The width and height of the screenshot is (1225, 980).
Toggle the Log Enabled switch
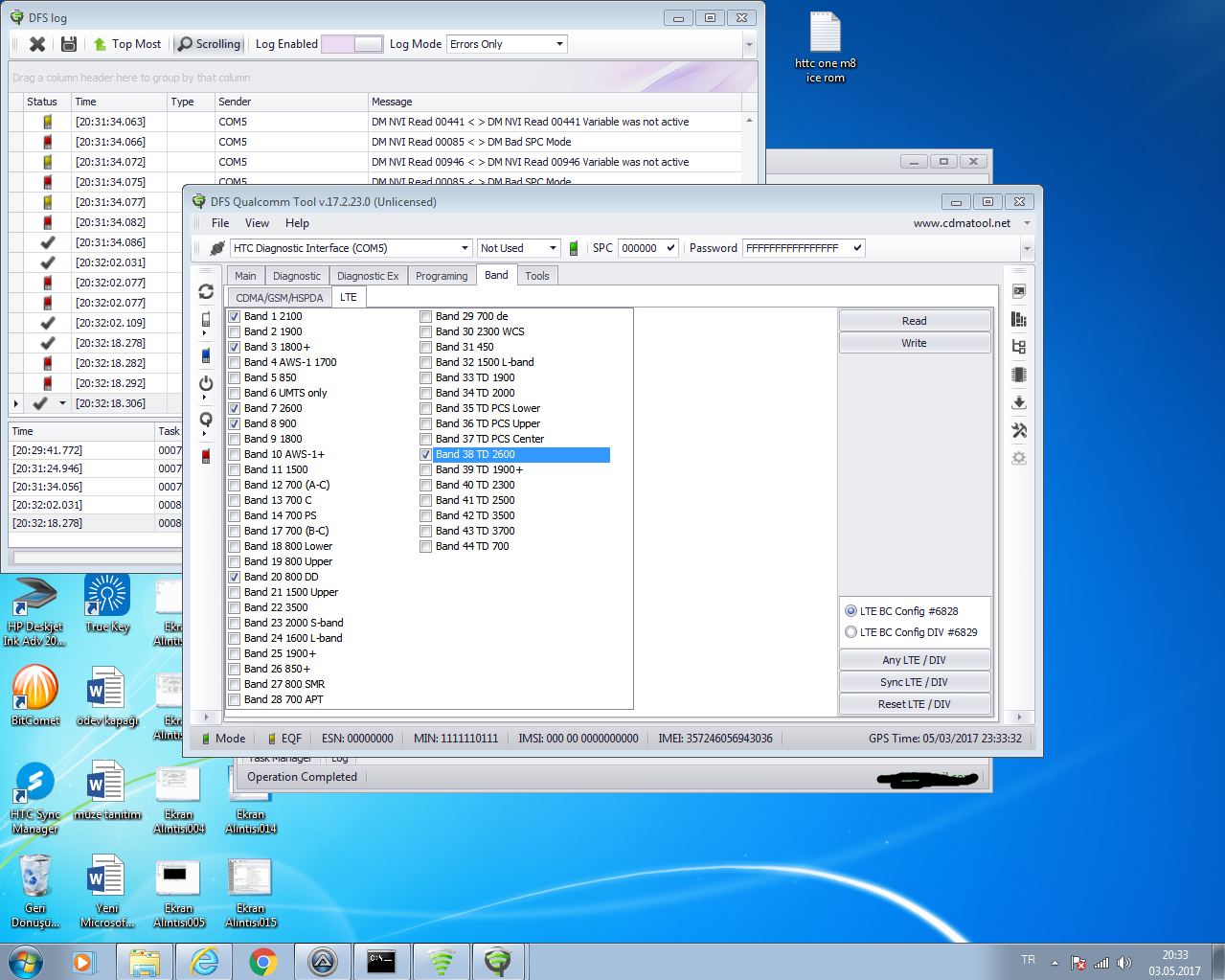[352, 44]
